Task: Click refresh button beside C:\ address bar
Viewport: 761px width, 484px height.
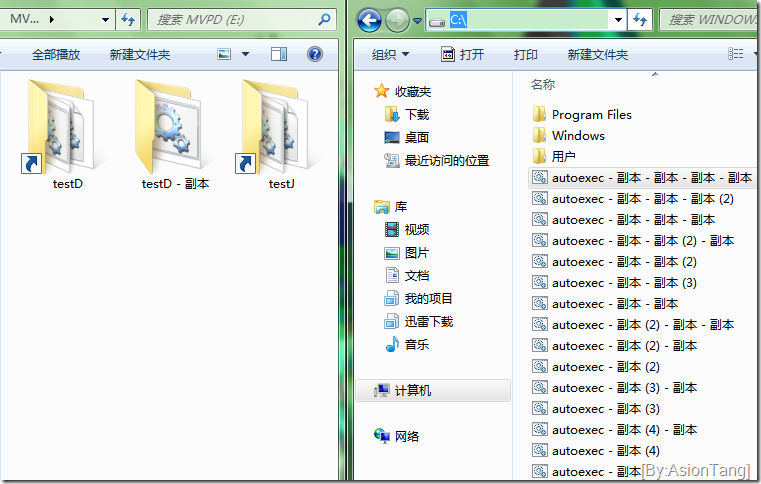Action: 641,19
